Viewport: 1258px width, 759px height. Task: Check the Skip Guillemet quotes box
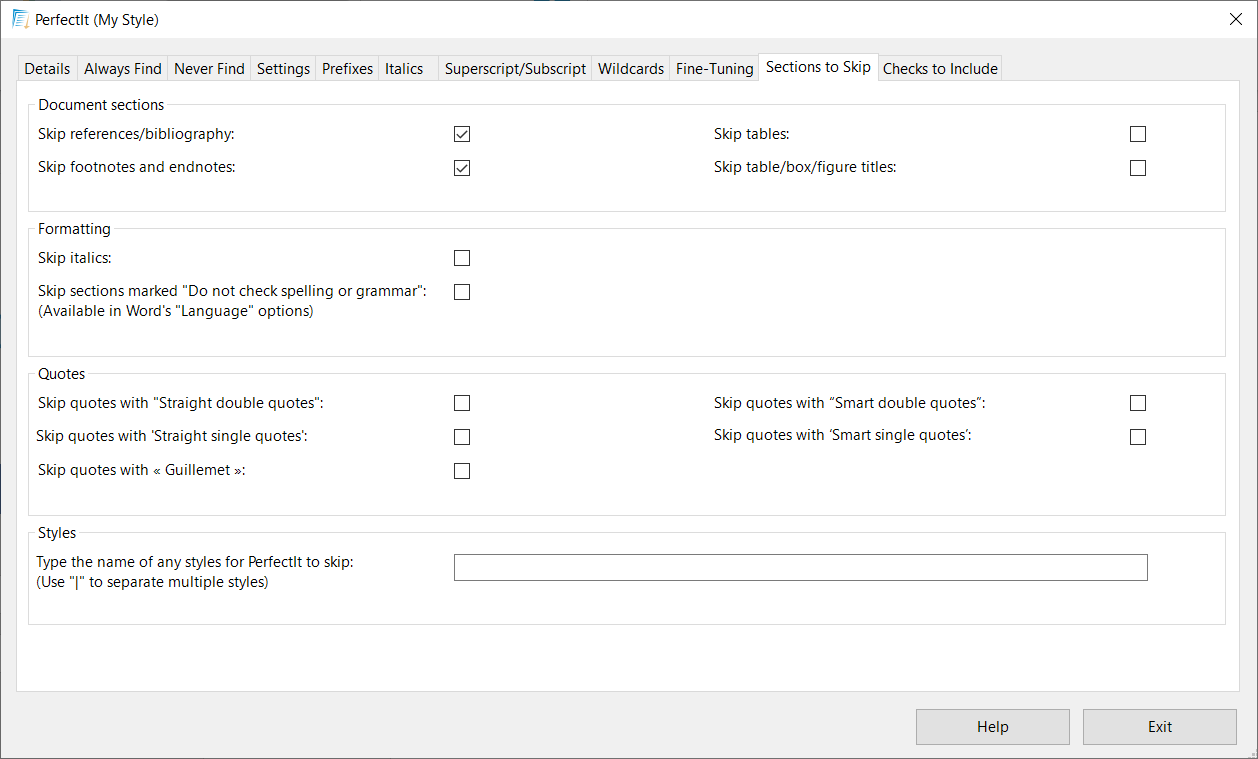point(462,471)
